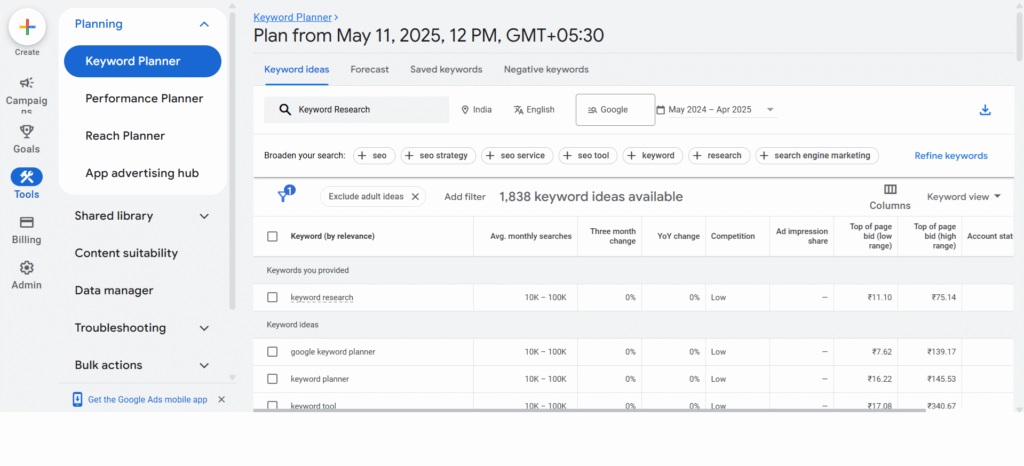Click Add filter

(465, 196)
